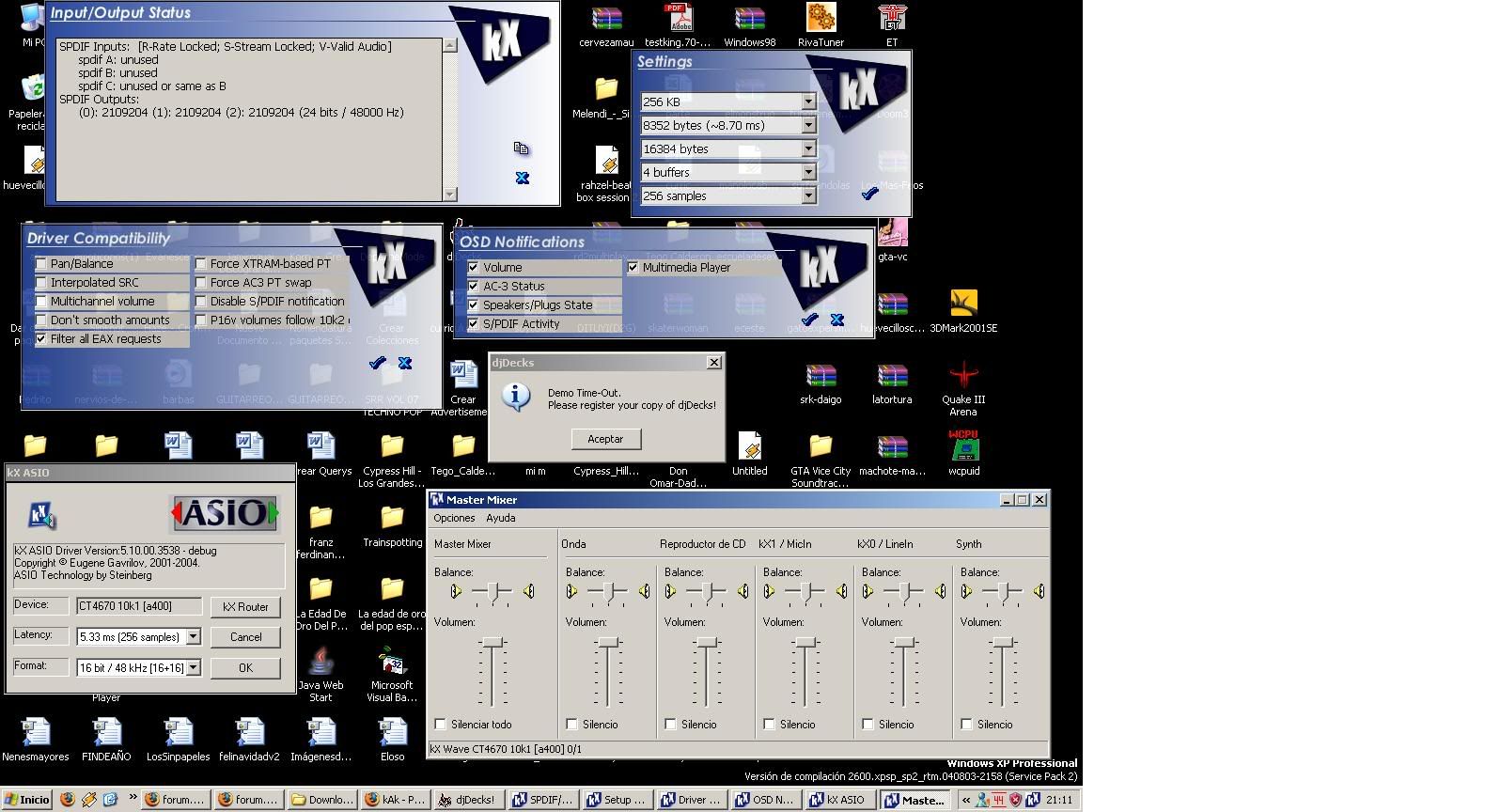Click the Synth volume slider handle

pyautogui.click(x=1004, y=643)
